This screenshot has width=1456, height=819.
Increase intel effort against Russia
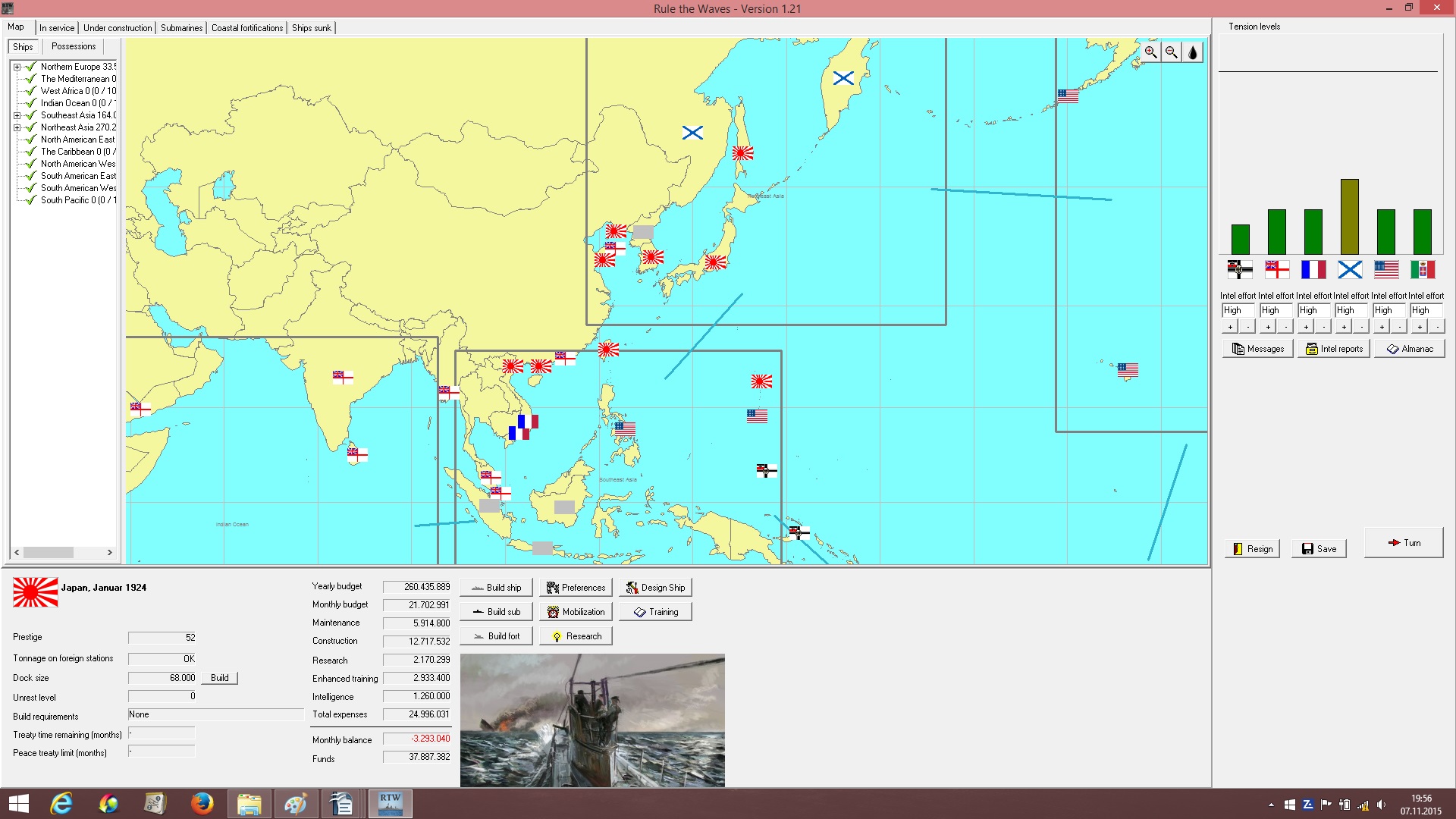pyautogui.click(x=1343, y=327)
